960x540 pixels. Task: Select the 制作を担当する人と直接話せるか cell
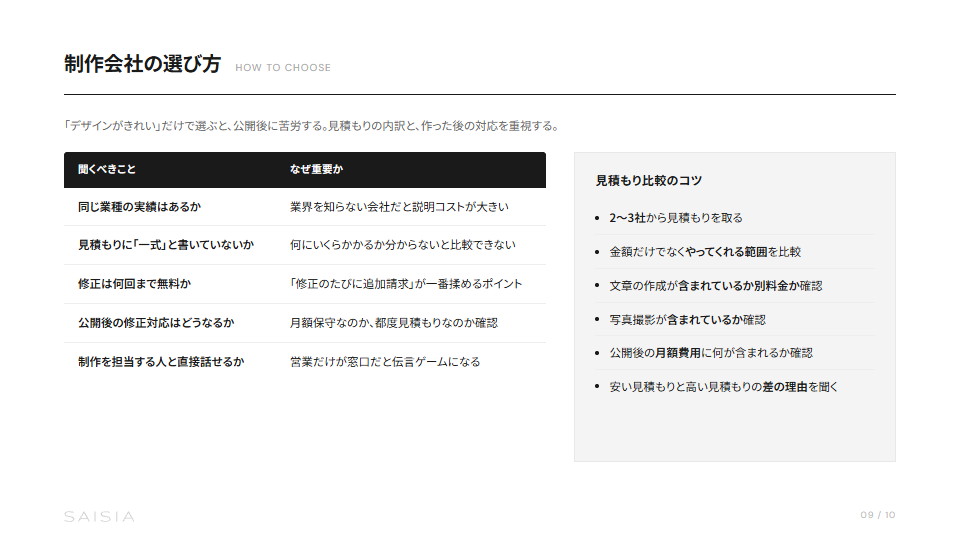click(161, 362)
